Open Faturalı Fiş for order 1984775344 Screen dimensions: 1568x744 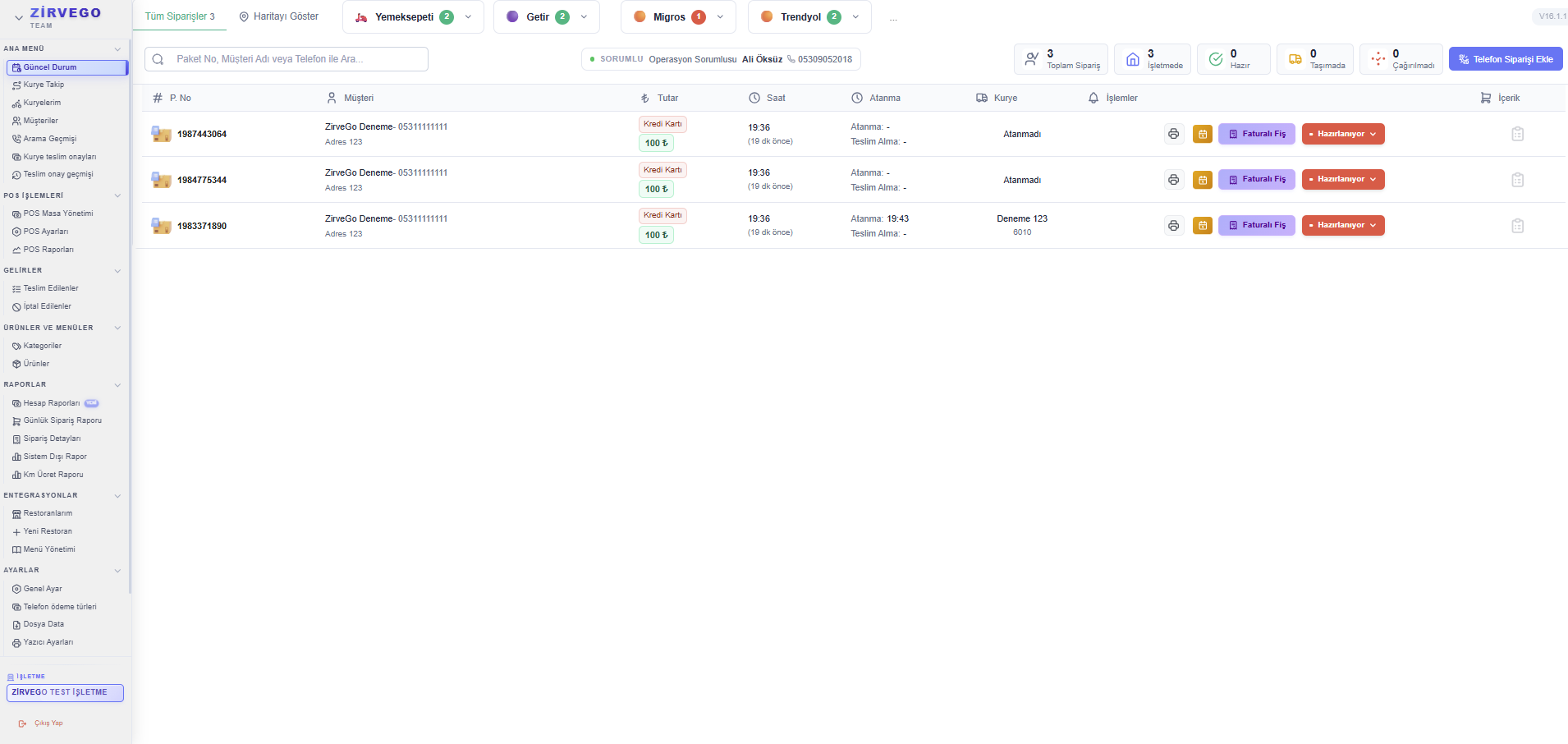click(x=1257, y=180)
